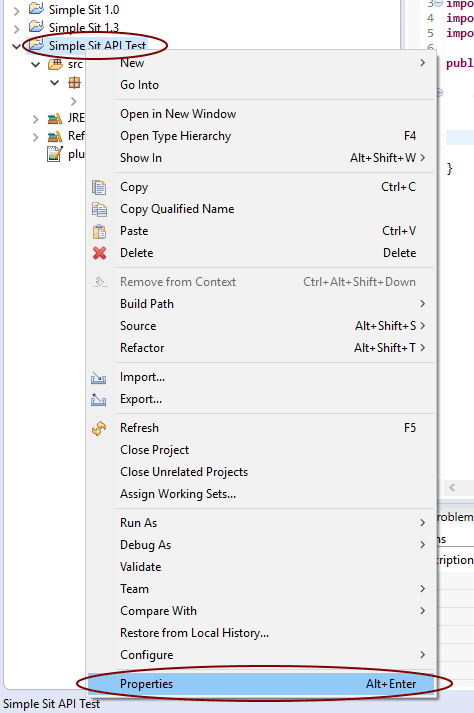Select the Simple Sit 1.3 tree label

point(84,28)
